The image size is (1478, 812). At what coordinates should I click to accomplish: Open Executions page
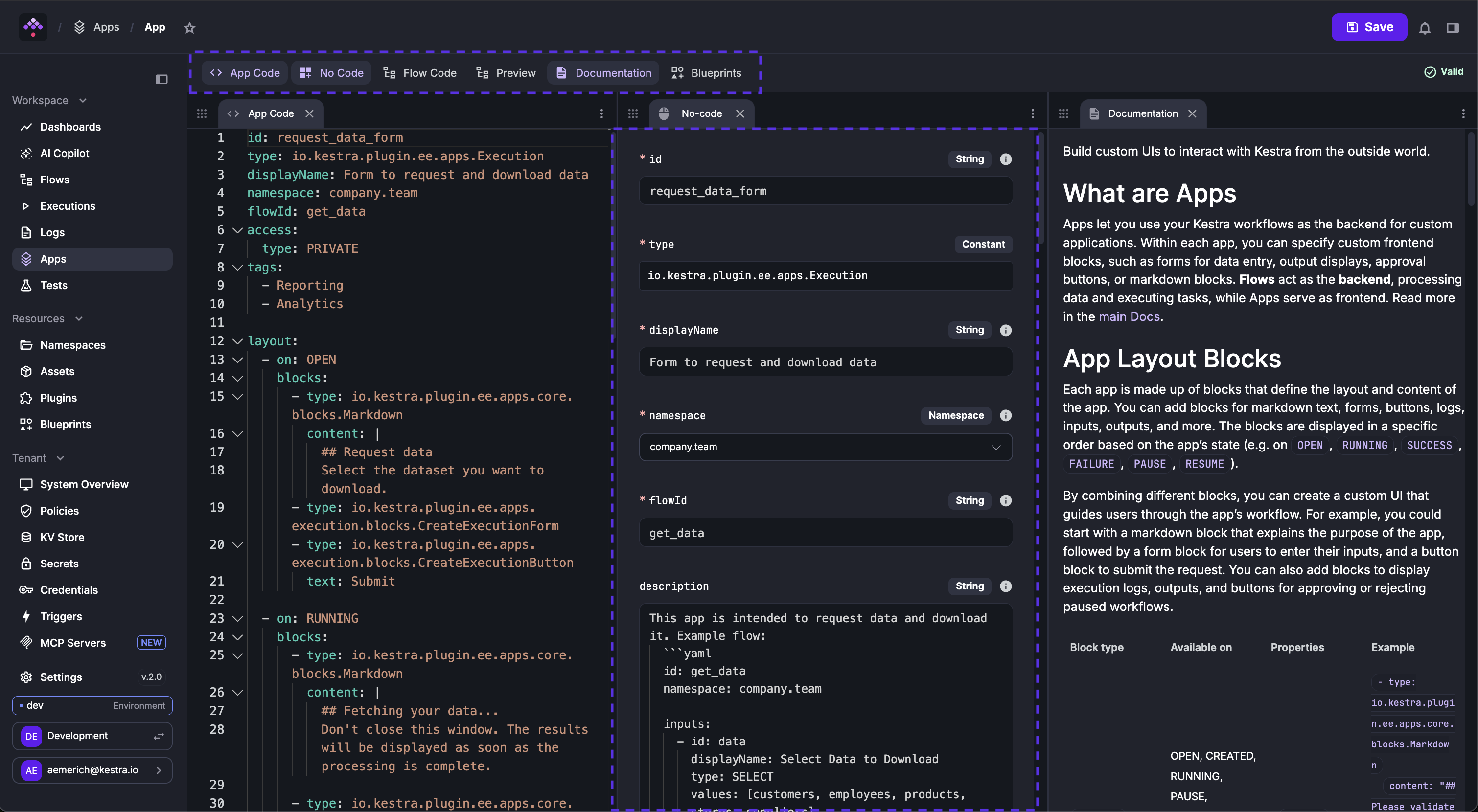[92, 206]
